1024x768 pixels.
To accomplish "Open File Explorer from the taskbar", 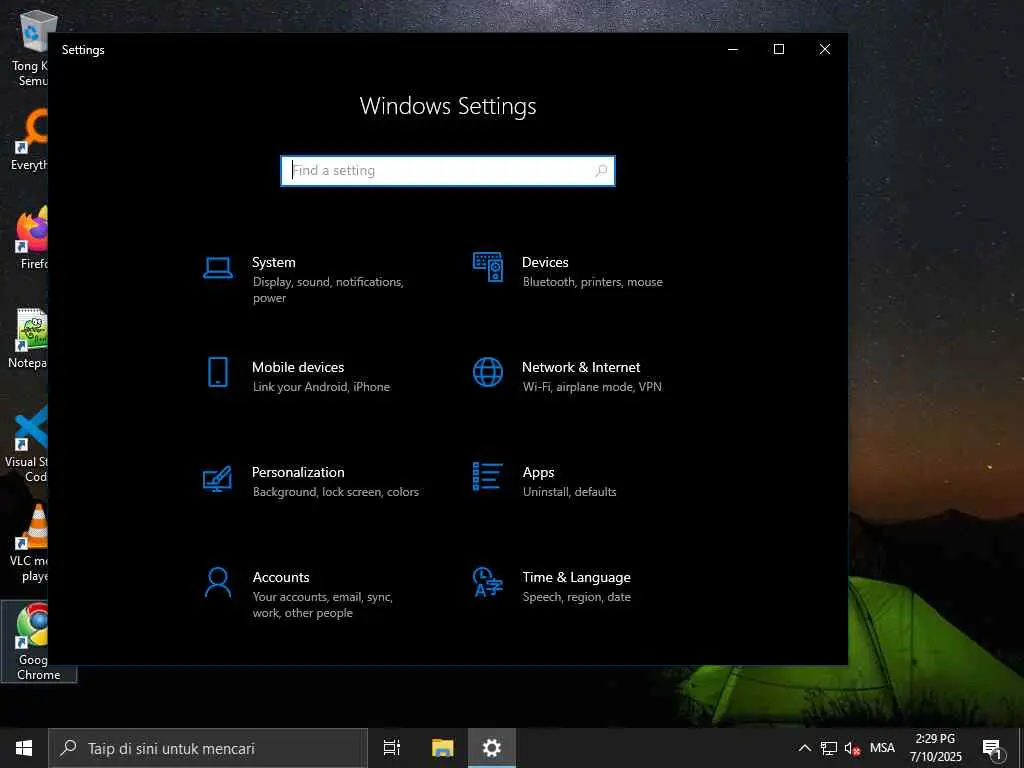I will [x=442, y=748].
